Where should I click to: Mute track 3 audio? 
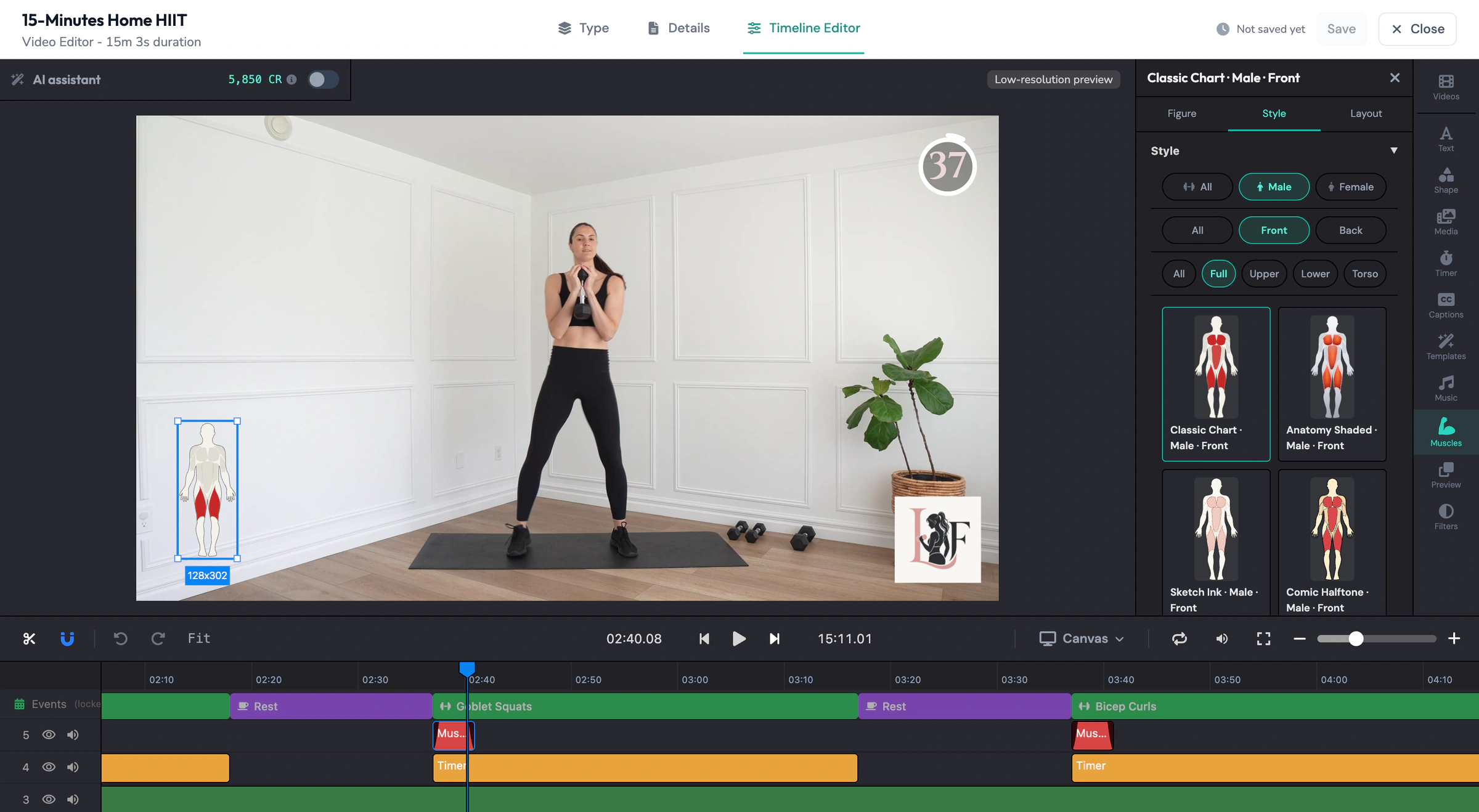73,799
